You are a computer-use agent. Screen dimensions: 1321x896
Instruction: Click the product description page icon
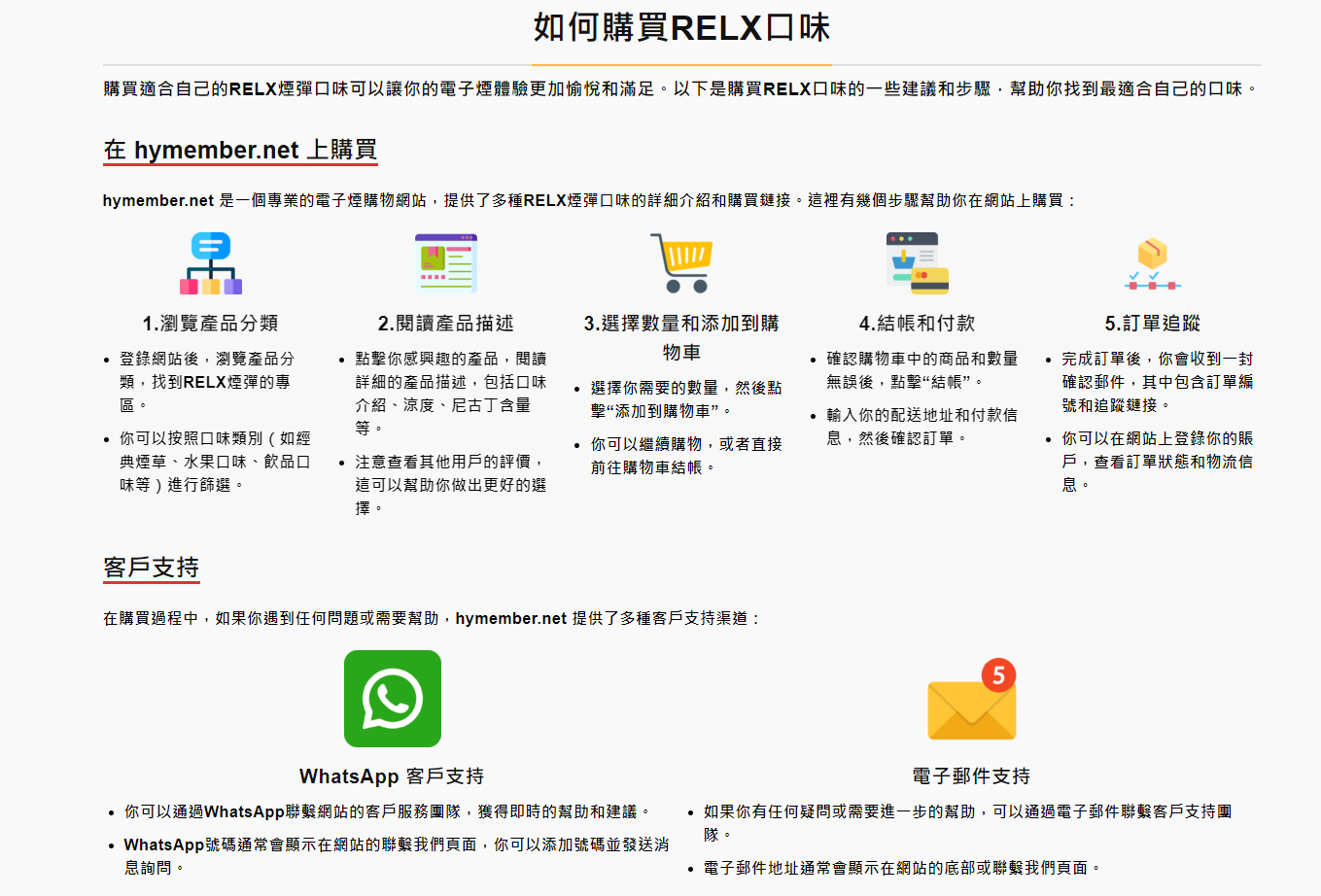[x=446, y=263]
